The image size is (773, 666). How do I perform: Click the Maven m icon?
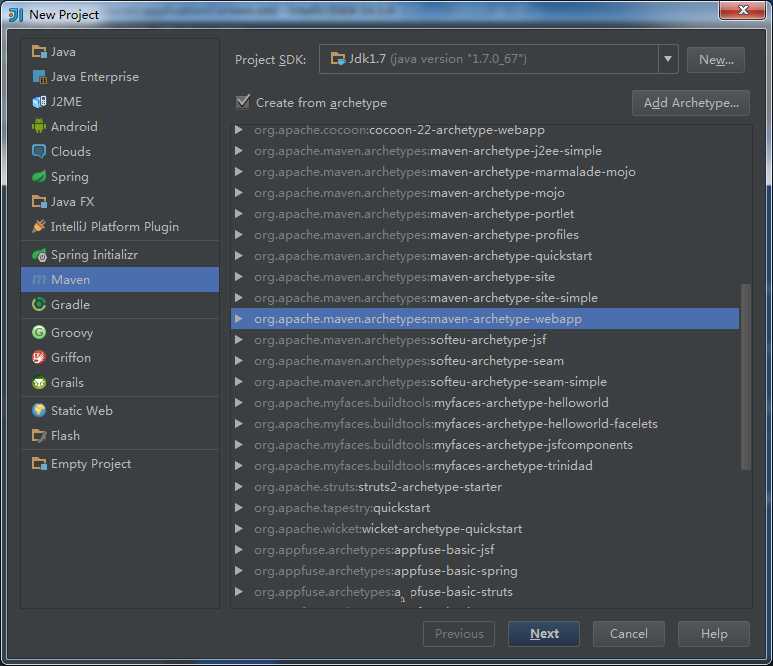click(39, 280)
